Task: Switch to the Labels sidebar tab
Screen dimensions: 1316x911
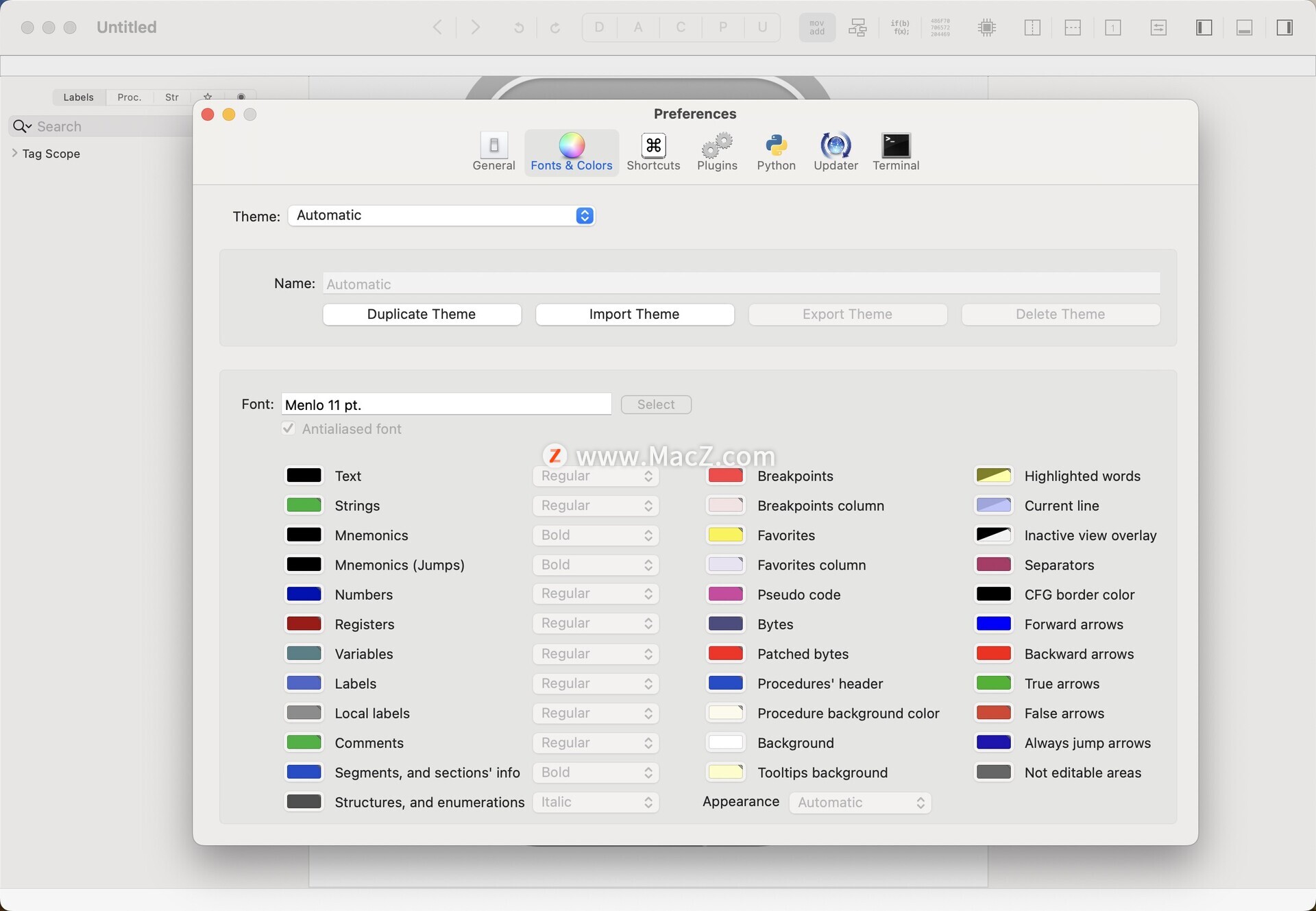Action: [78, 97]
